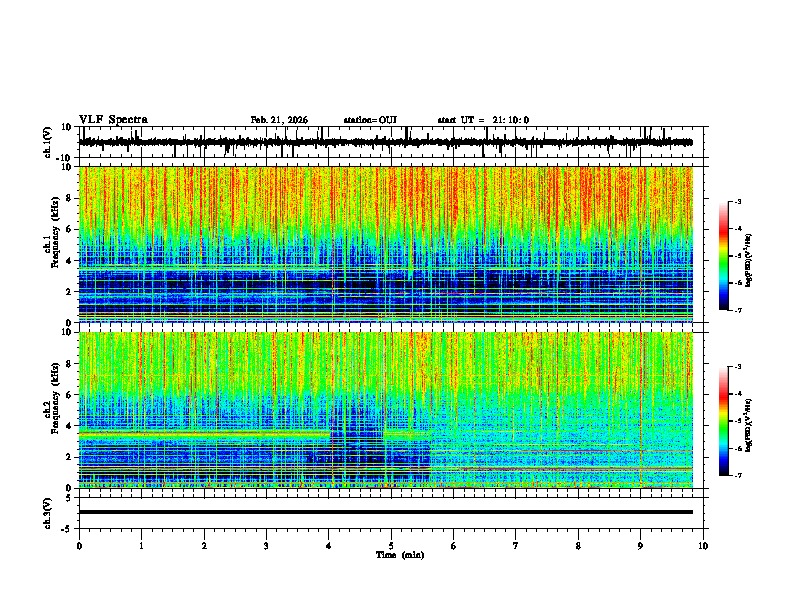Click time axis tick label "3"
This screenshot has width=792, height=612.
[266, 546]
